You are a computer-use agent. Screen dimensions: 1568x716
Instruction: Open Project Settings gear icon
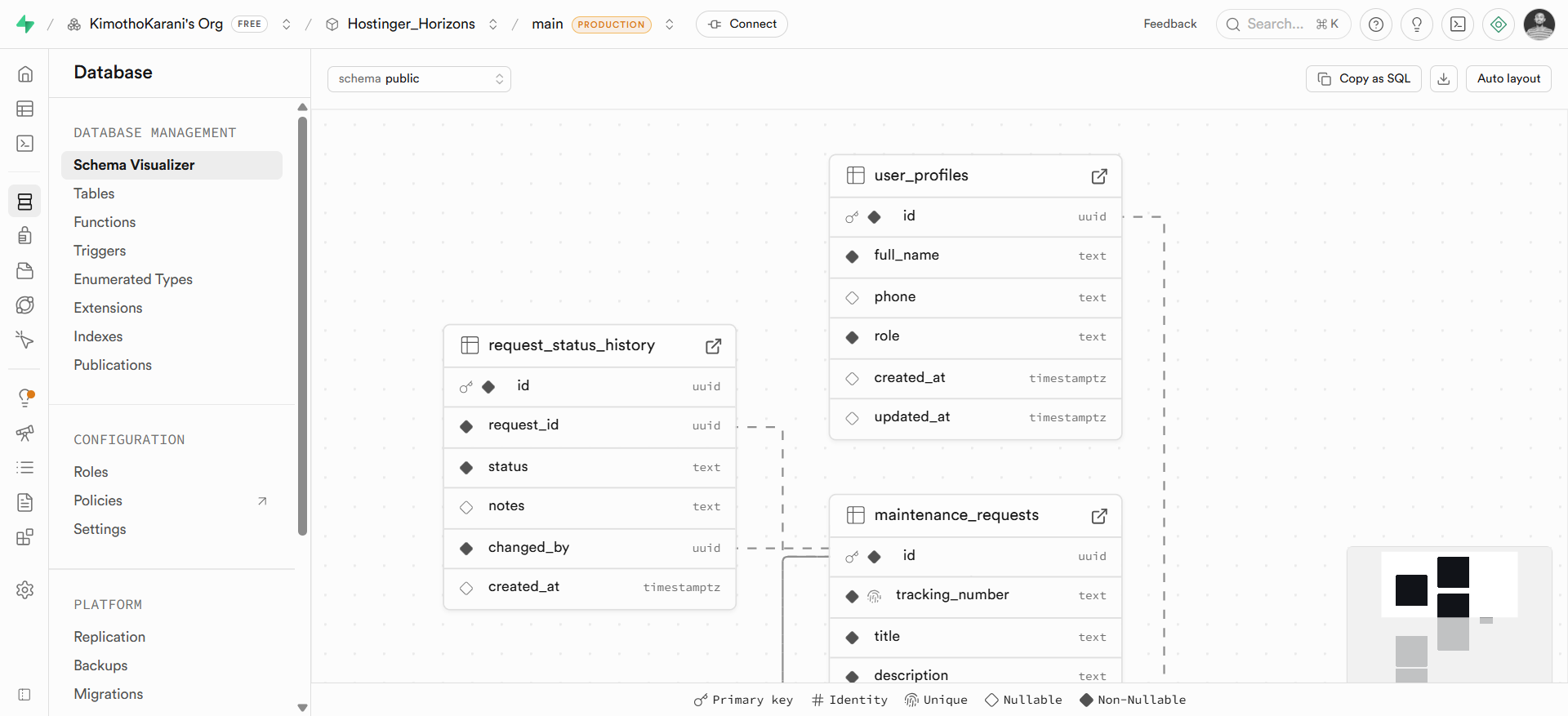25,589
